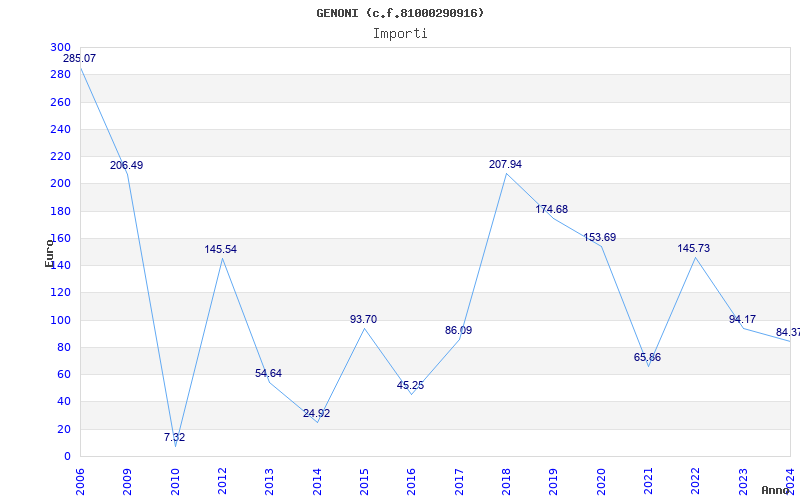
Task: Click the 280 y-axis tick label
Action: coord(61,75)
